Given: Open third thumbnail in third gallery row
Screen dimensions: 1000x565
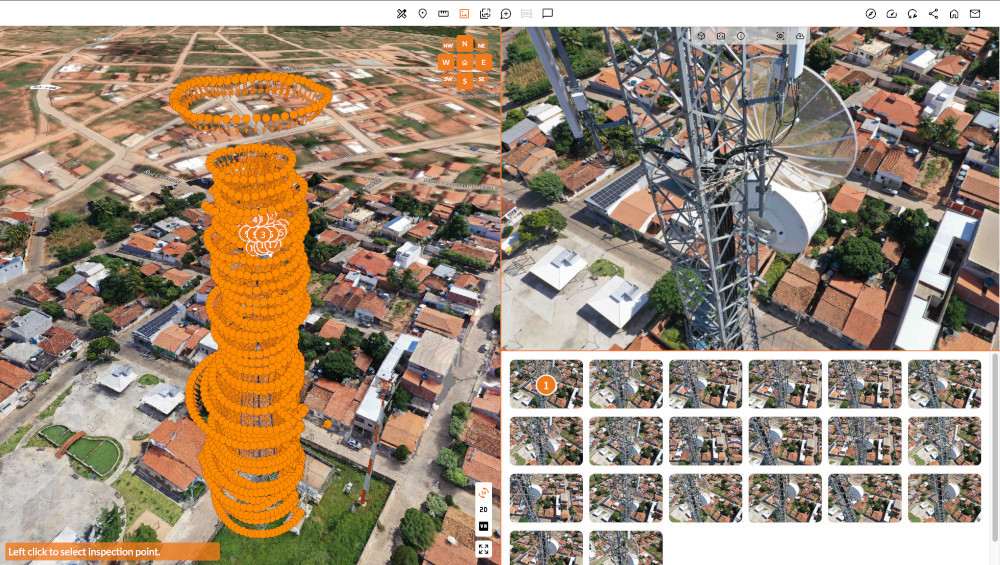Looking at the screenshot, I should tap(705, 498).
